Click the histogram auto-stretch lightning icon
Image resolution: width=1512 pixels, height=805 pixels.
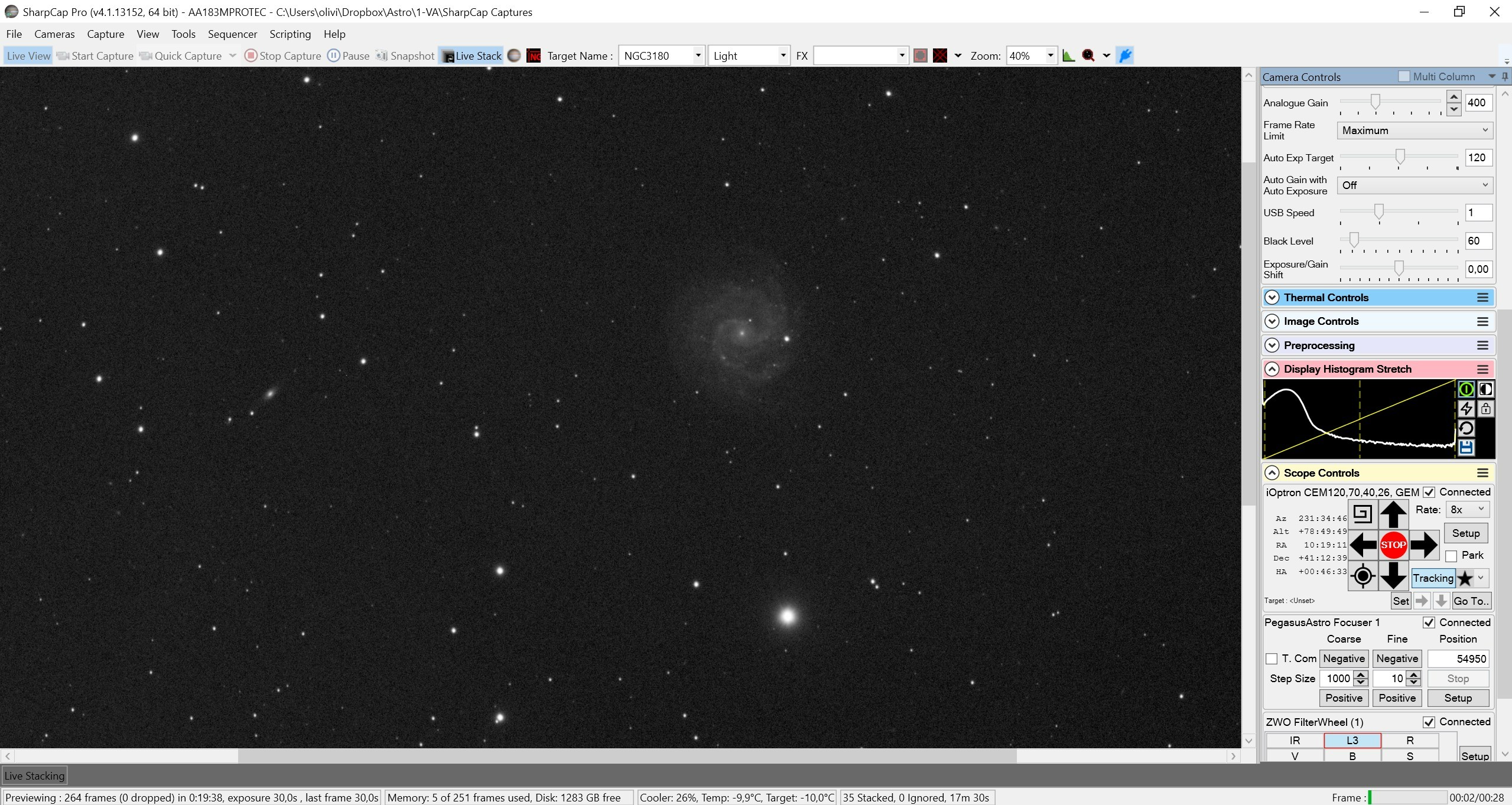click(1466, 409)
